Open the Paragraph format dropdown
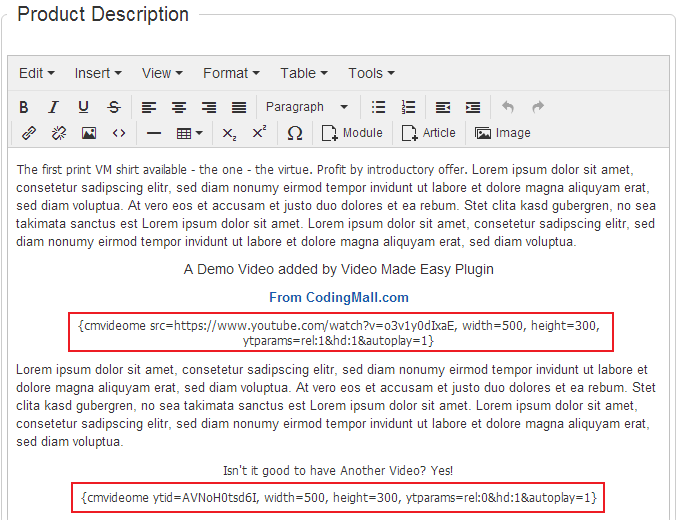Viewport: 681px width, 520px height. pyautogui.click(x=306, y=107)
